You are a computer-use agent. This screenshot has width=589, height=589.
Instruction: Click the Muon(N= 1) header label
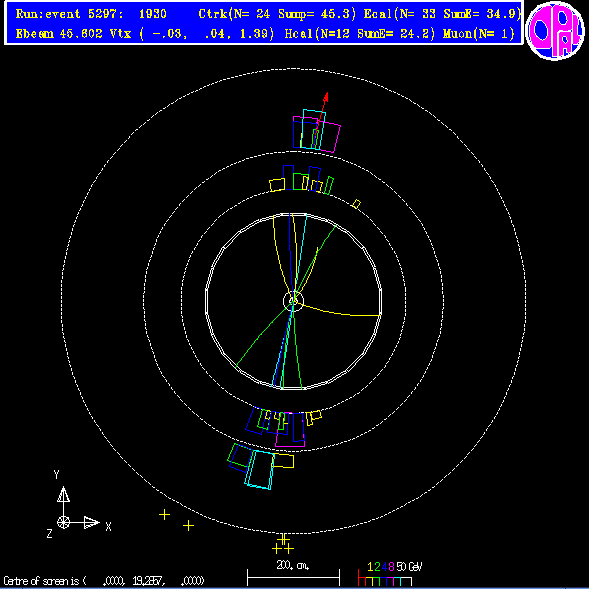[478, 34]
